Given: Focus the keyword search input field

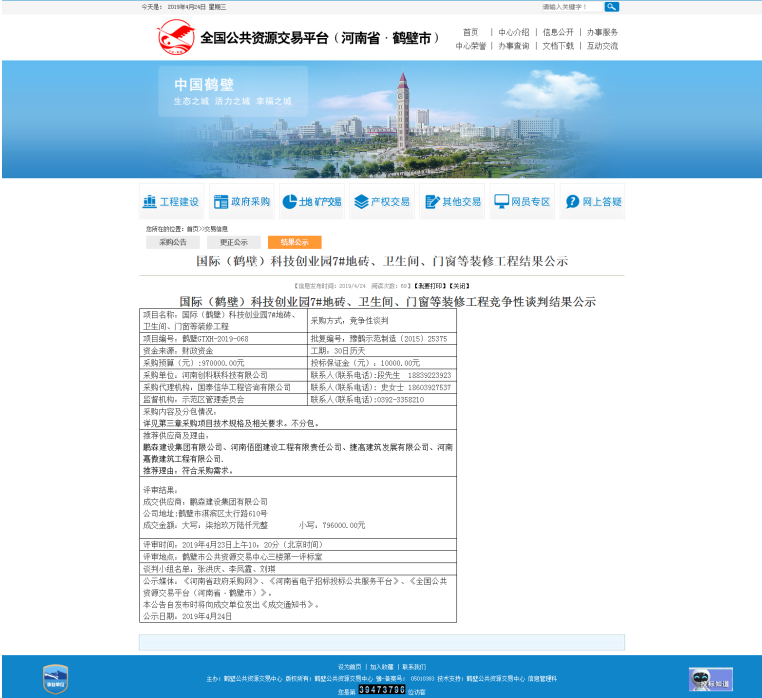Looking at the screenshot, I should tap(571, 6).
